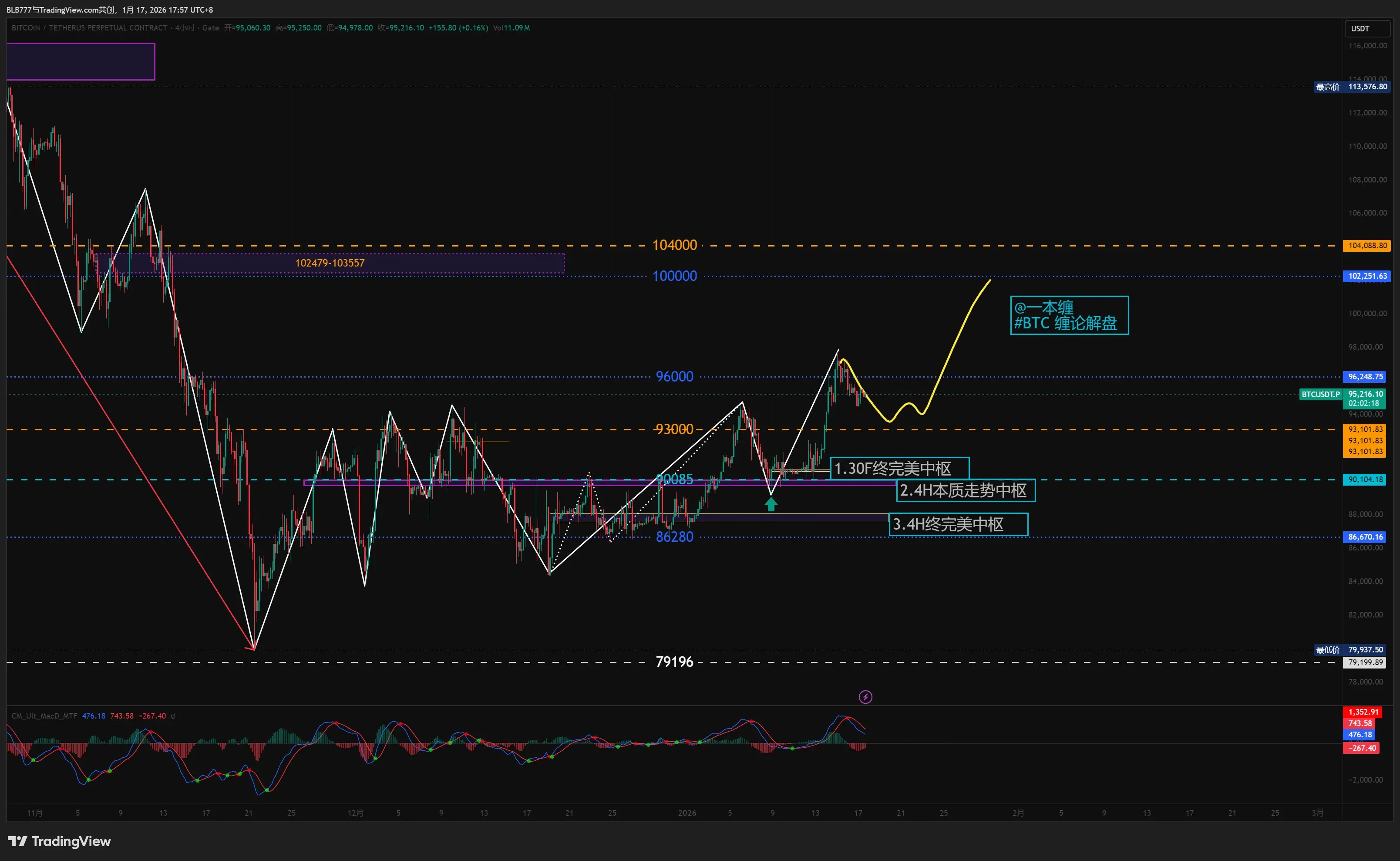Click the Bitcoin TetherUS Perpetual Contract title
Viewport: 1400px width, 861px height.
click(89, 28)
